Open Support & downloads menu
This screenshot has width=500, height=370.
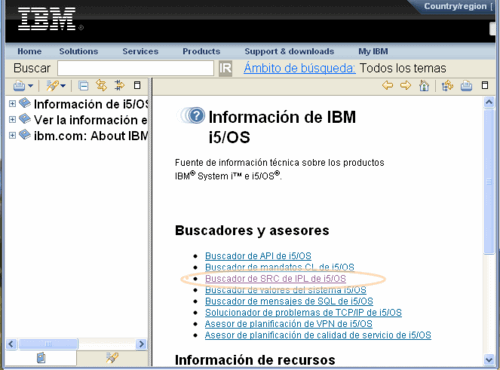[289, 51]
